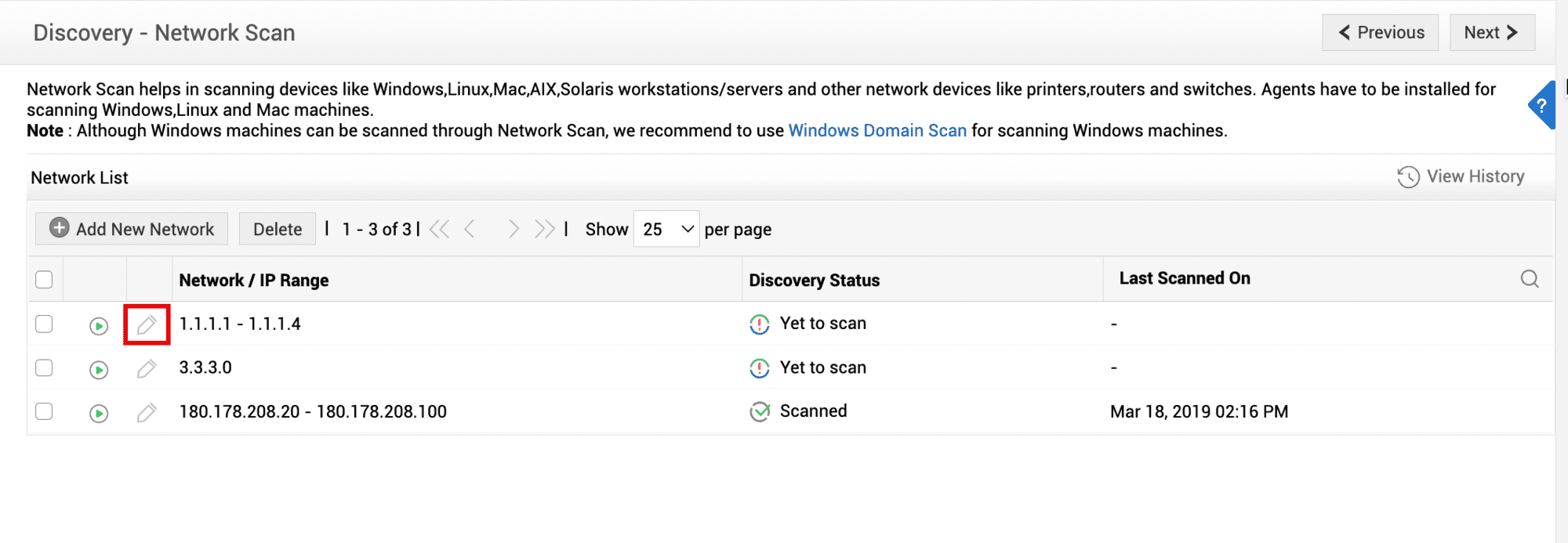Select checkbox for 1.1.1.1 - 1.1.1.4 row
Viewport: 1568px width, 543px height.
click(x=44, y=324)
